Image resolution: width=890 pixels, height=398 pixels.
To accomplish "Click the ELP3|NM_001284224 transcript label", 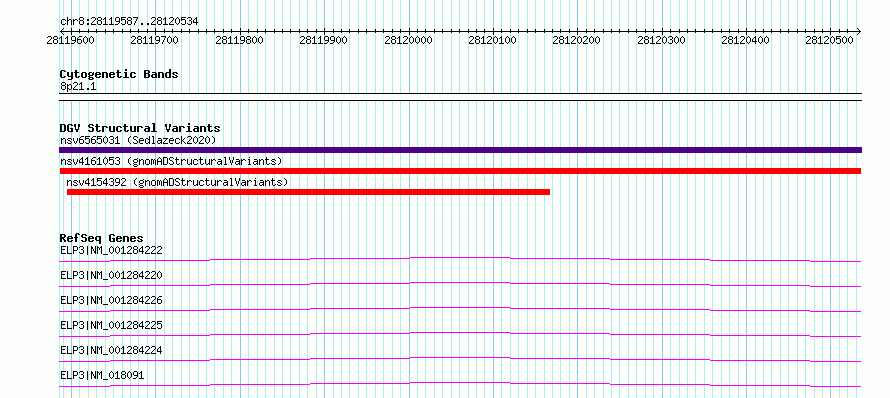I will point(111,350).
